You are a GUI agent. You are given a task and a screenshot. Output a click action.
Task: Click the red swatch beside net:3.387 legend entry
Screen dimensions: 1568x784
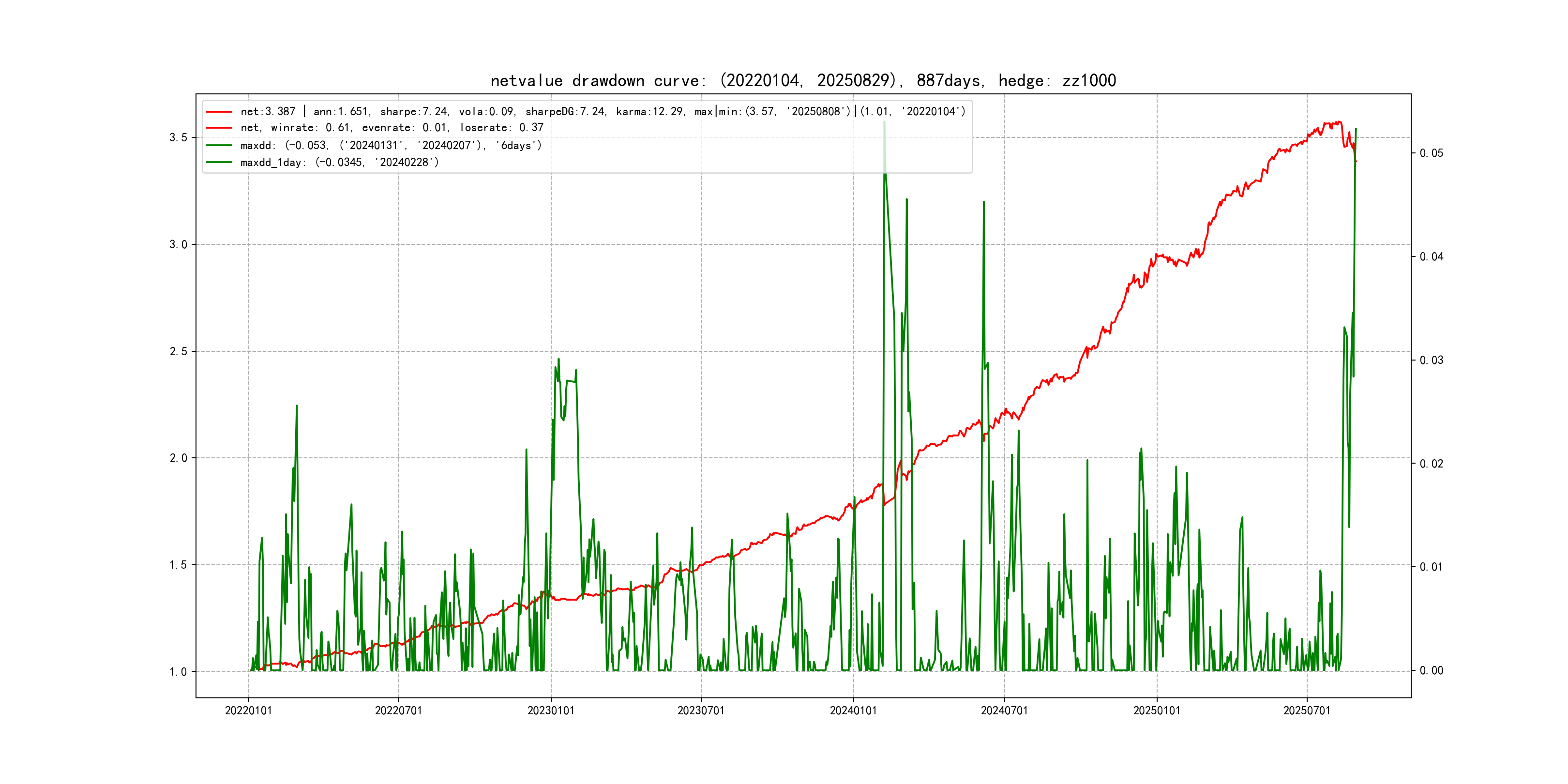[x=219, y=112]
